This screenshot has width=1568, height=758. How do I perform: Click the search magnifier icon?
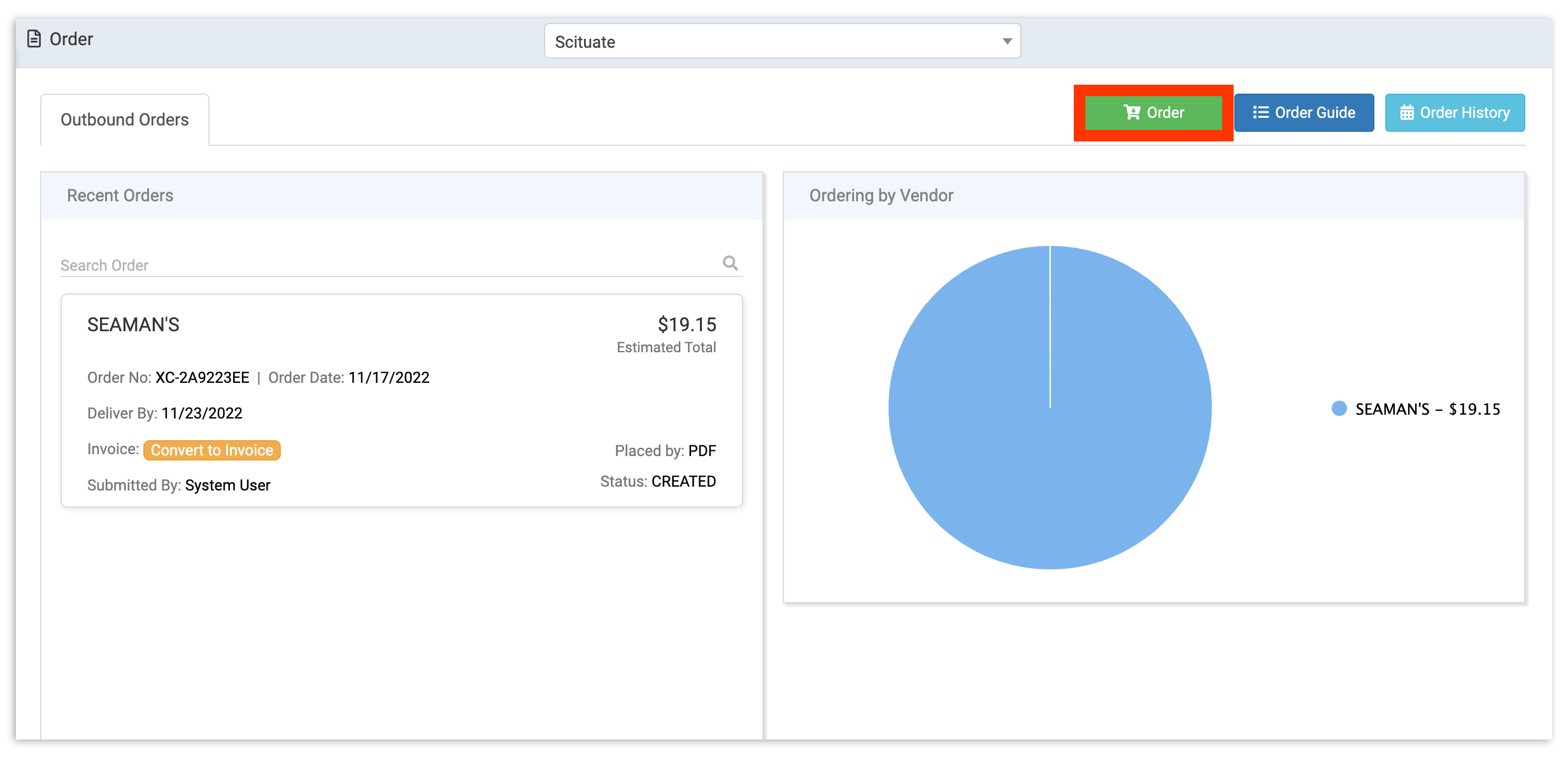pyautogui.click(x=730, y=263)
